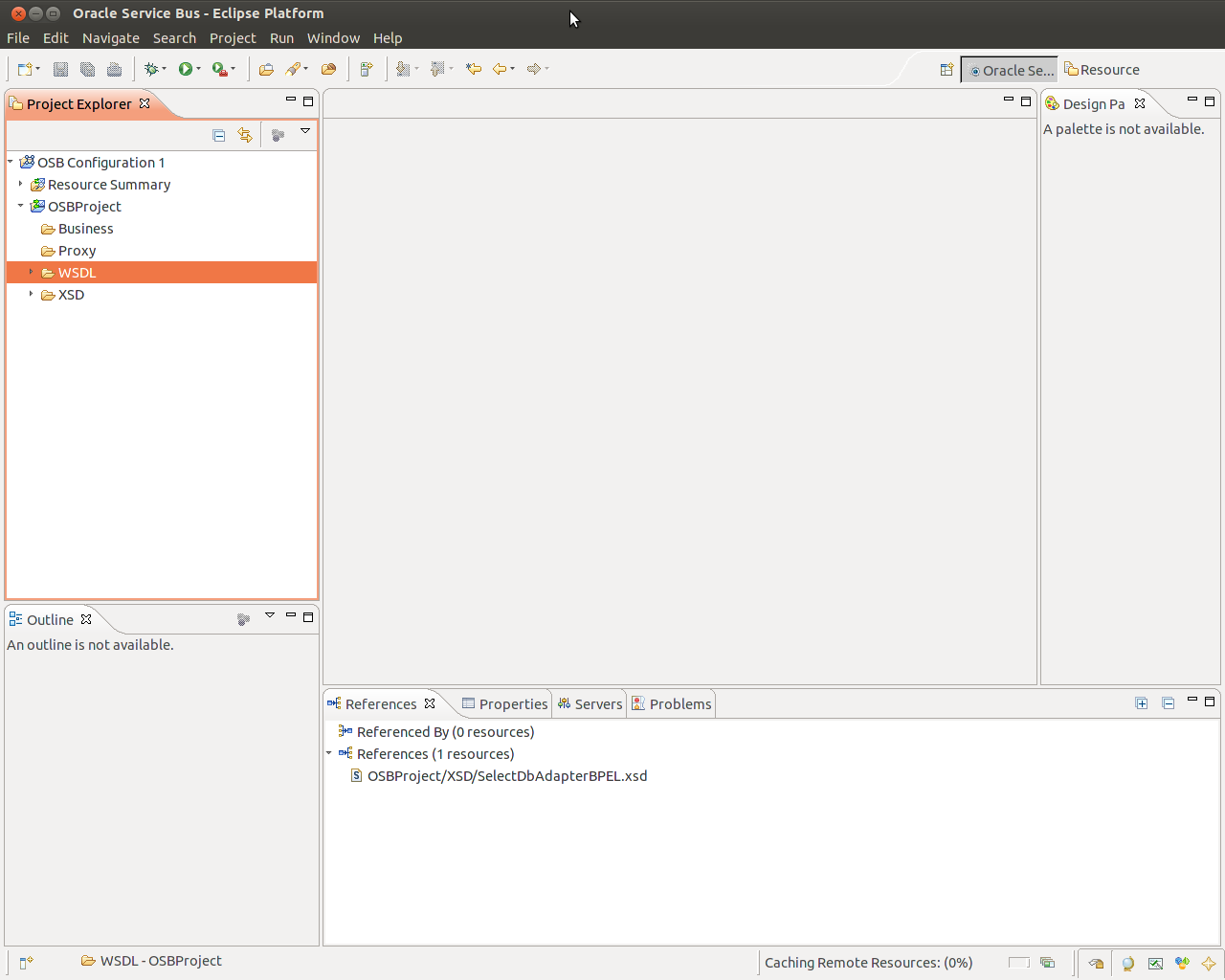Screen dimensions: 1225x980
Task: Click the Print toolbar icon
Action: (x=114, y=69)
